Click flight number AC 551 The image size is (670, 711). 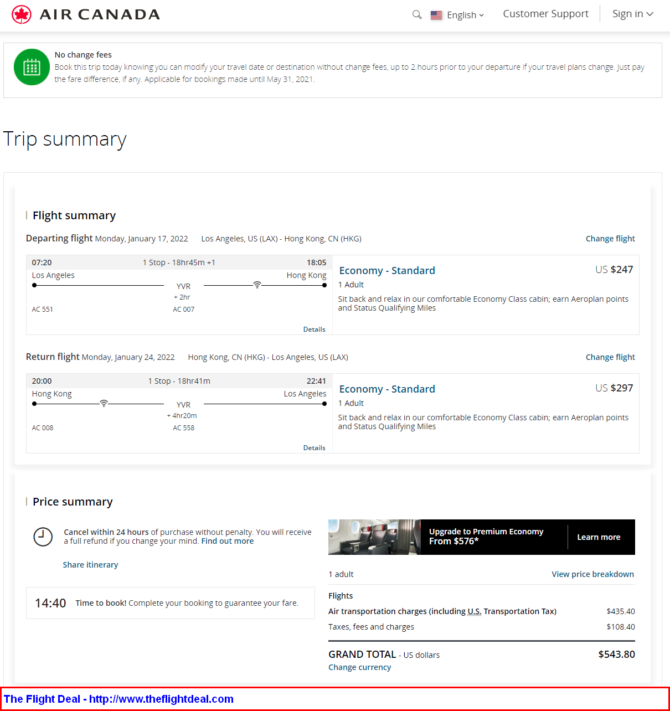point(42,309)
